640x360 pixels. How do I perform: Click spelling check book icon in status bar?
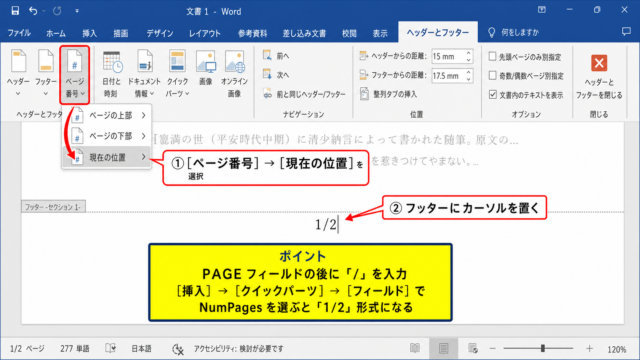tap(110, 348)
